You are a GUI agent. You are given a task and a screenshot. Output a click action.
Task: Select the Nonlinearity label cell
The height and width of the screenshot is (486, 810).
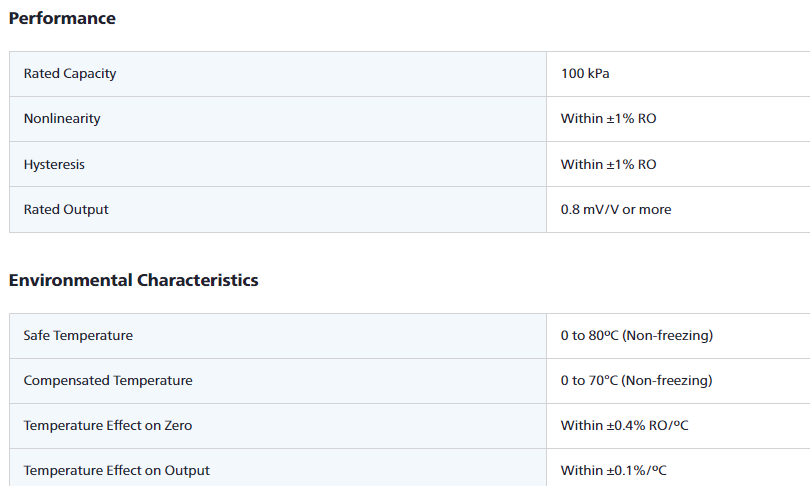click(62, 119)
